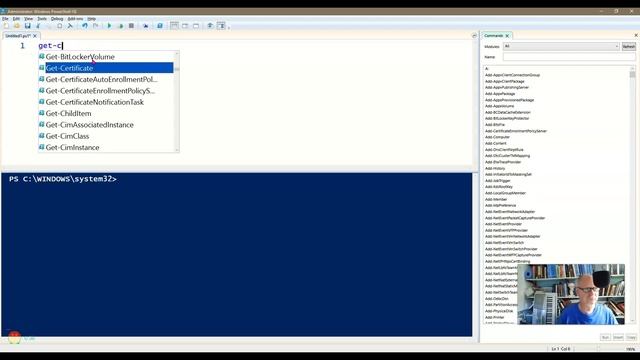Launch PowerShell.exe from the toolbar icon
Viewport: 640px width, 360px height.
pyautogui.click(x=160, y=26)
